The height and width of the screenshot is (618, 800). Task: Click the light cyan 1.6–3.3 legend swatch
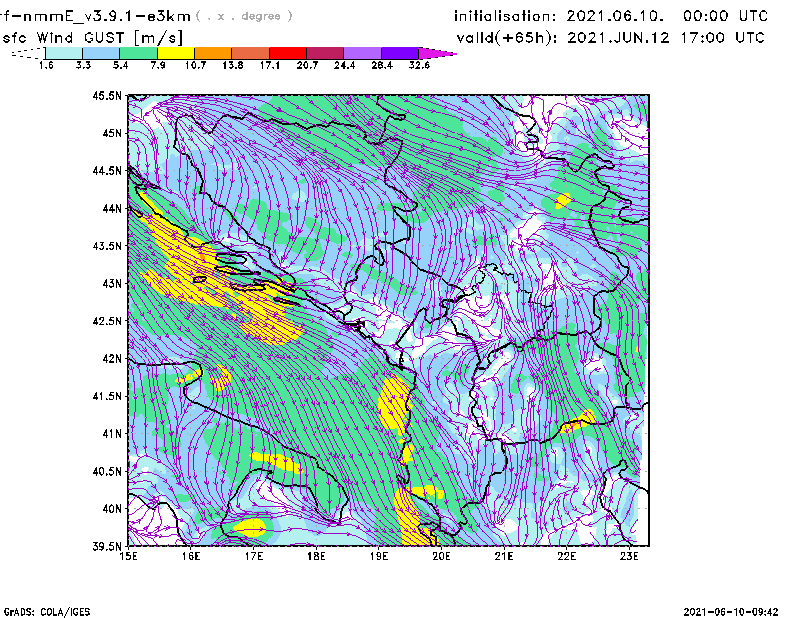tap(64, 53)
